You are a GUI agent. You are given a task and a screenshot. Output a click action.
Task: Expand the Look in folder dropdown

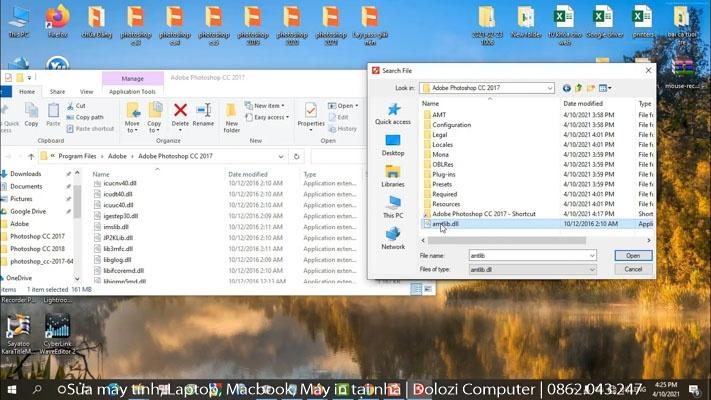(x=549, y=88)
